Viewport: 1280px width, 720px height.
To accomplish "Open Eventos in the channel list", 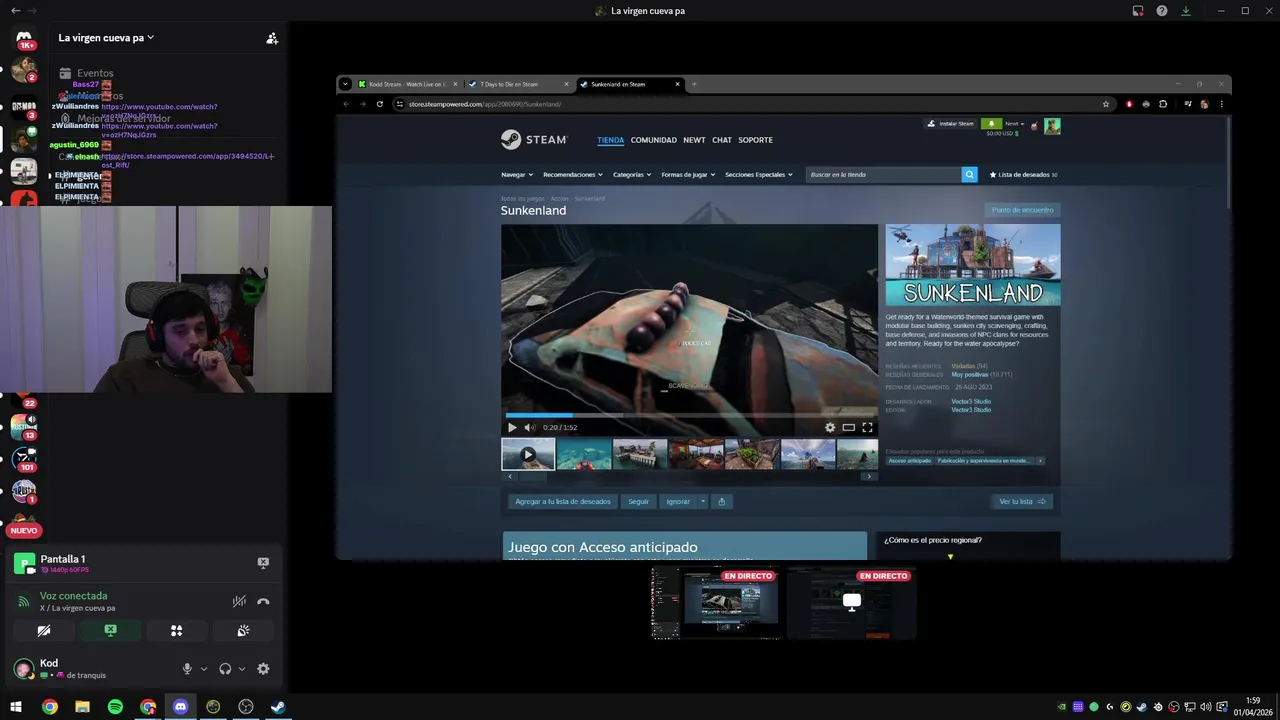I will [x=95, y=73].
